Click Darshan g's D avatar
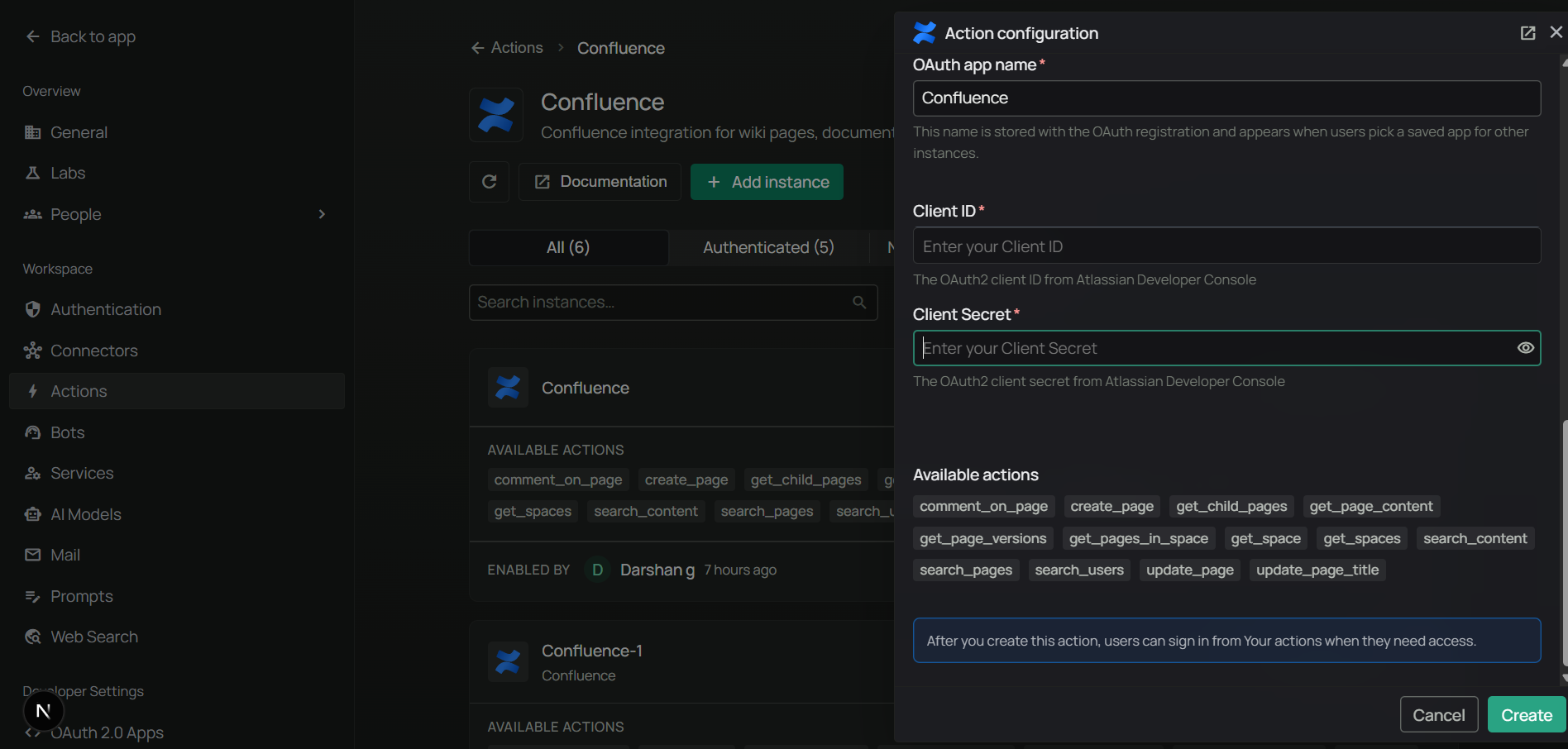This screenshot has width=1568, height=749. point(597,570)
